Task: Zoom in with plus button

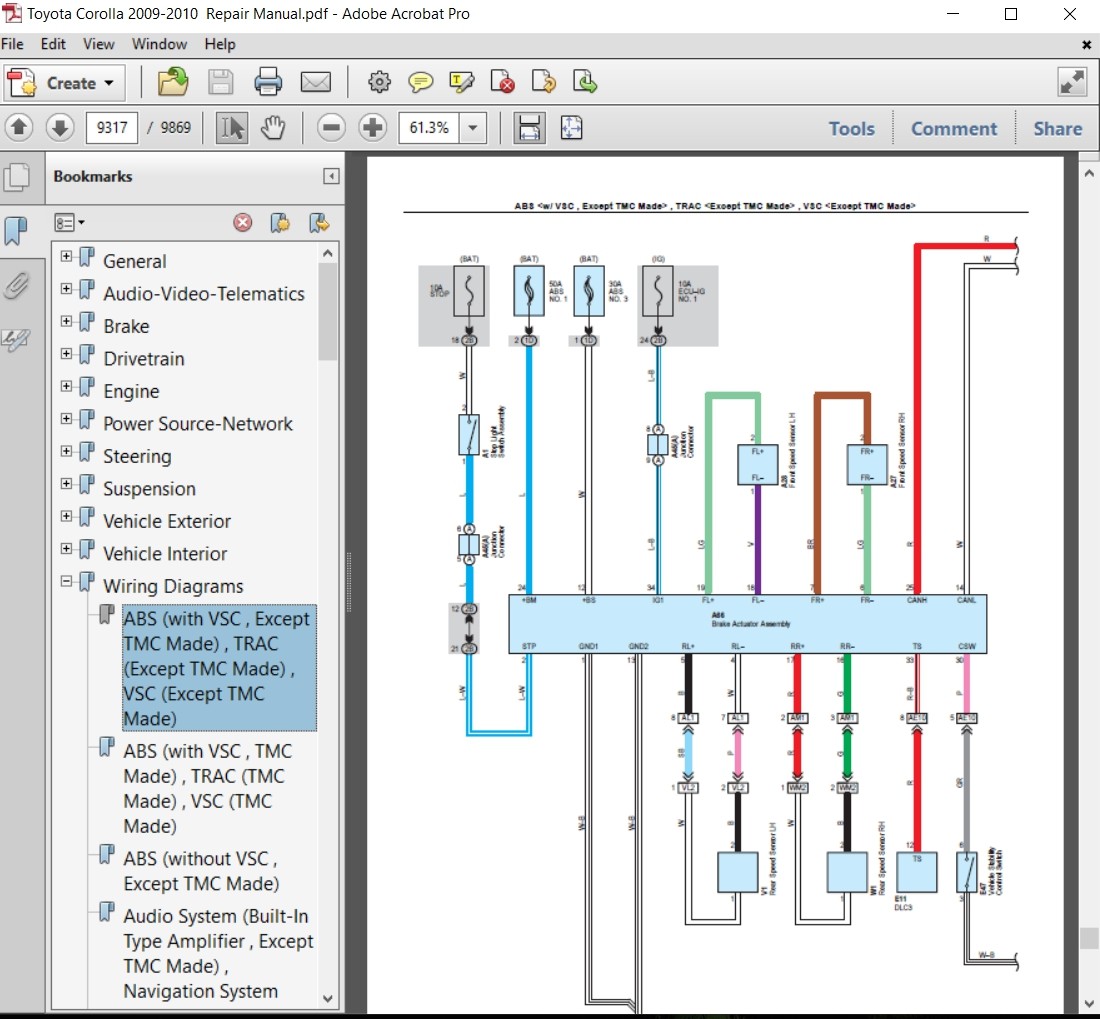Action: pos(373,128)
